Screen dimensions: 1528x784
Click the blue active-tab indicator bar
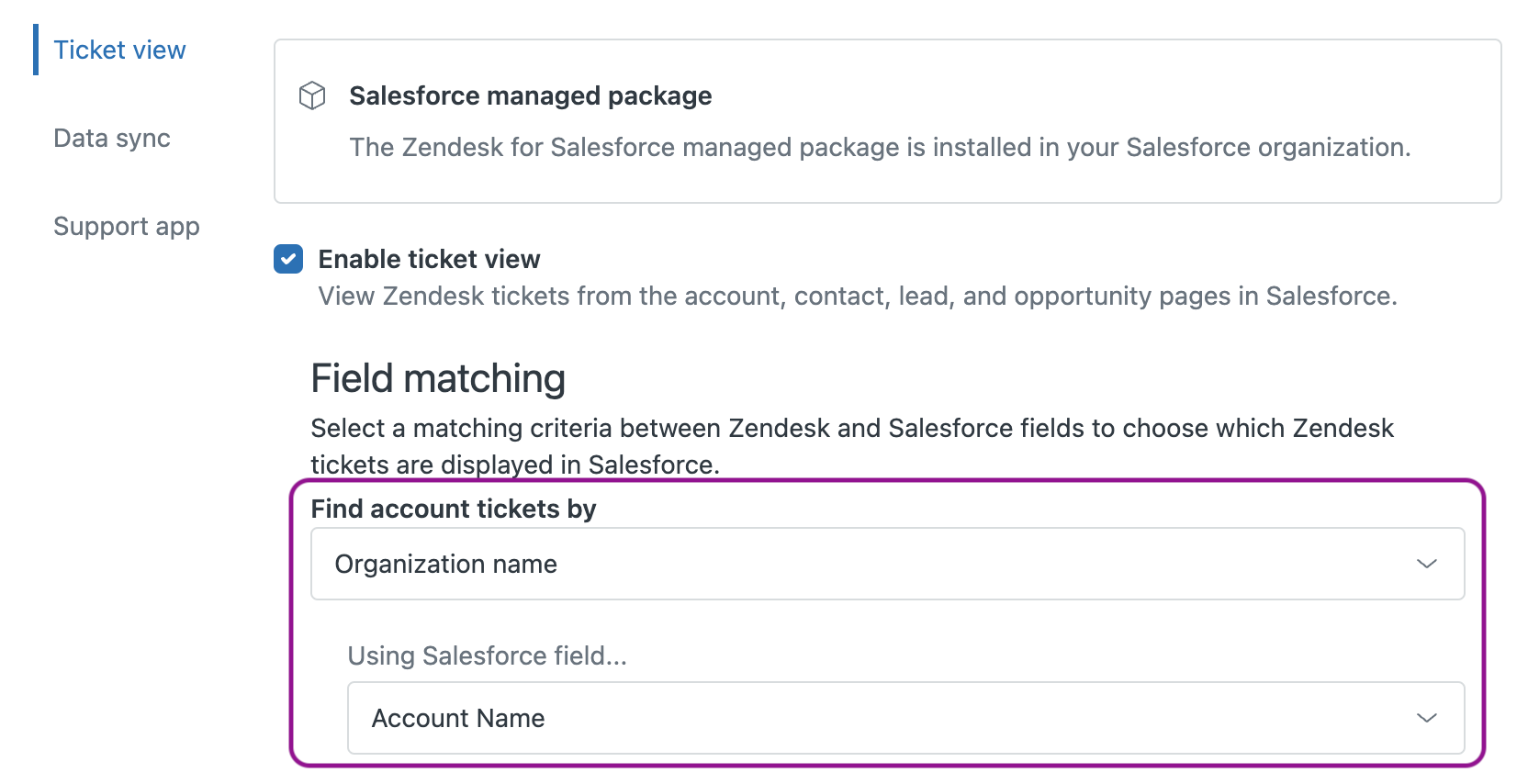pyautogui.click(x=36, y=50)
